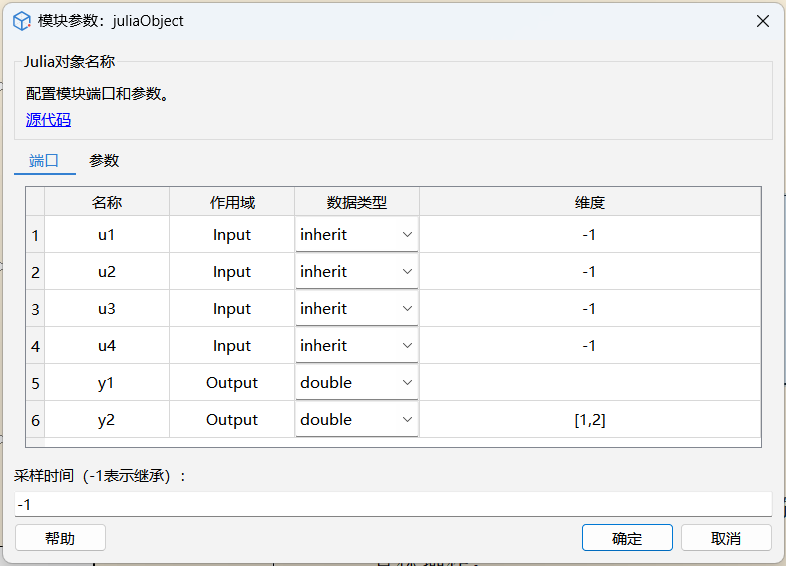Select the 端口 tab
This screenshot has width=786, height=566.
(45, 160)
